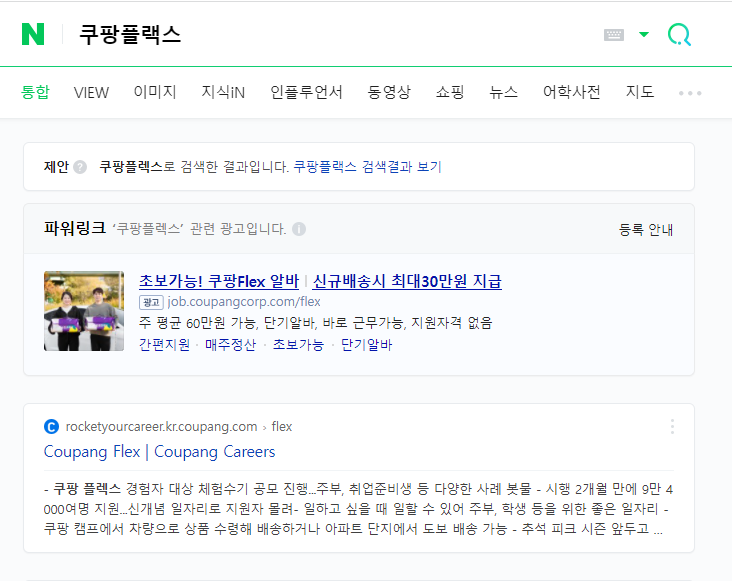Click the rocketyourcareer.kr.coupang.com URL
Viewport: 732px width, 581px height.
162,427
